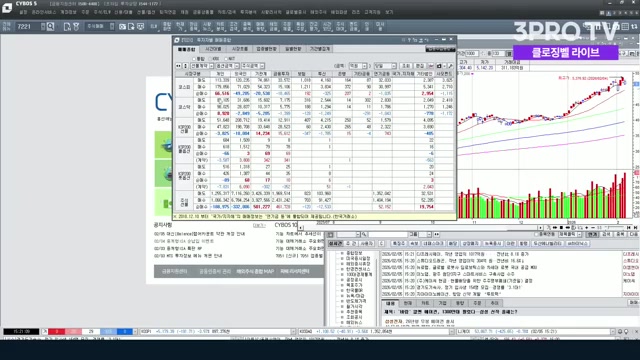The width and height of the screenshot is (640, 360).
Task: Open the 주식매매 dropdown in main toolbar
Action: pyautogui.click(x=100, y=27)
